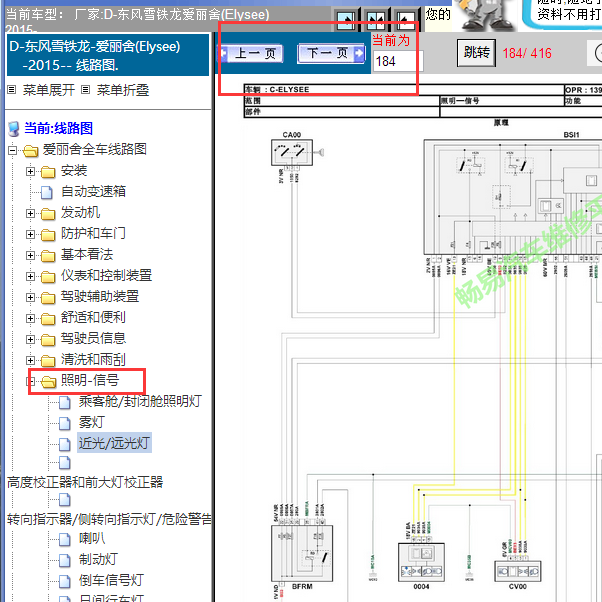Click the 自动变速箱 page icon
The height and width of the screenshot is (602, 602).
click(47, 192)
